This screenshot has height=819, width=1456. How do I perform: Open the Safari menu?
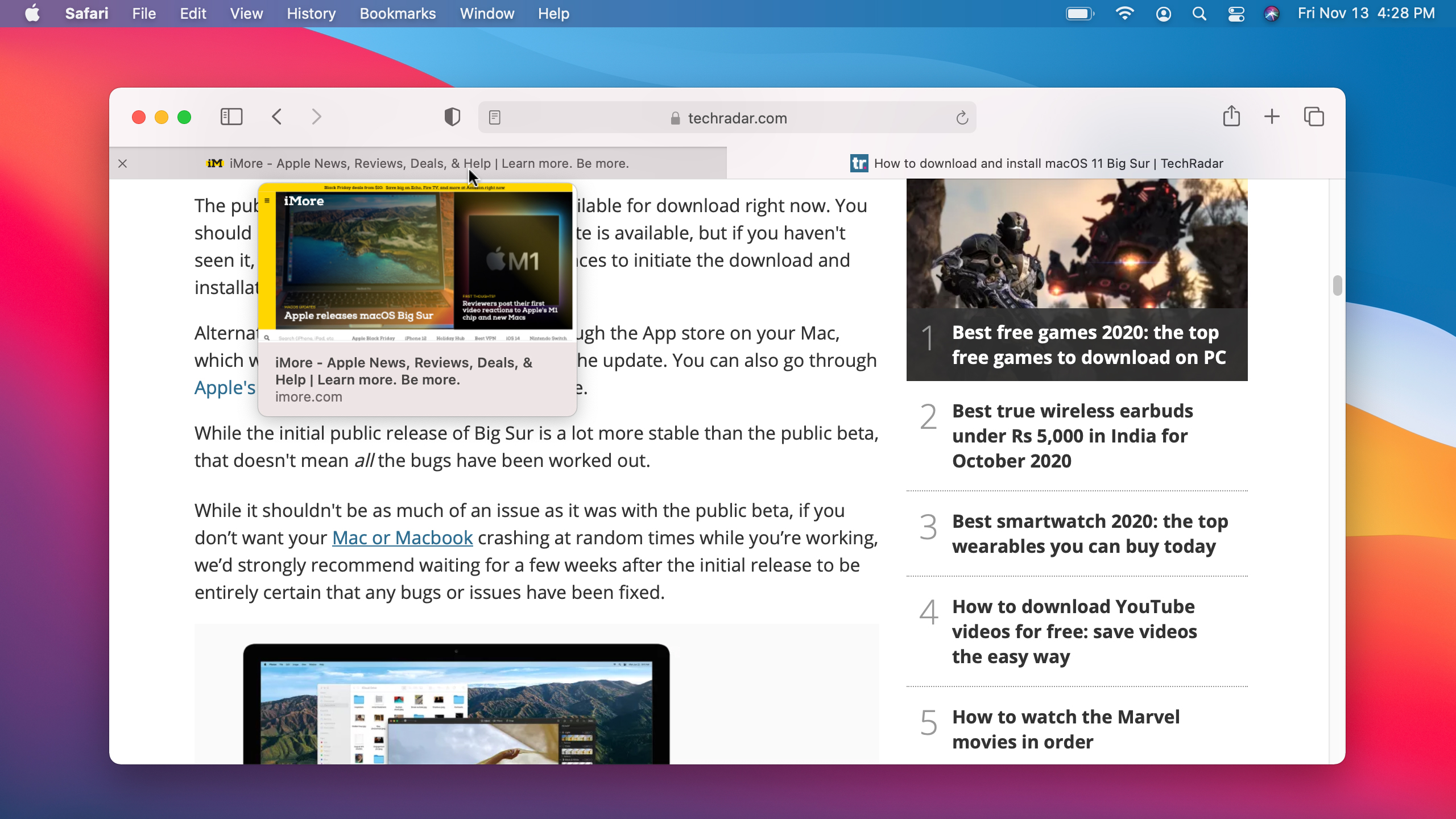coord(86,14)
